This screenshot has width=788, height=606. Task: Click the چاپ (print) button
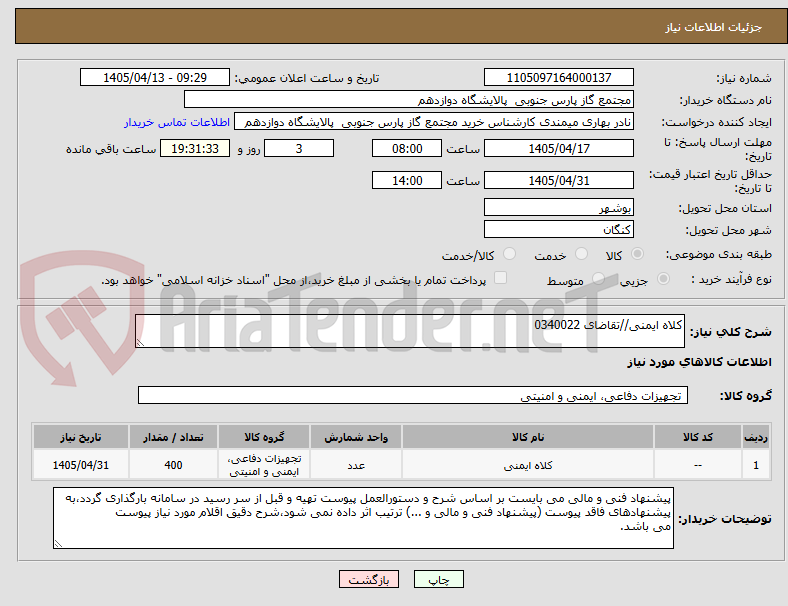[x=438, y=579]
